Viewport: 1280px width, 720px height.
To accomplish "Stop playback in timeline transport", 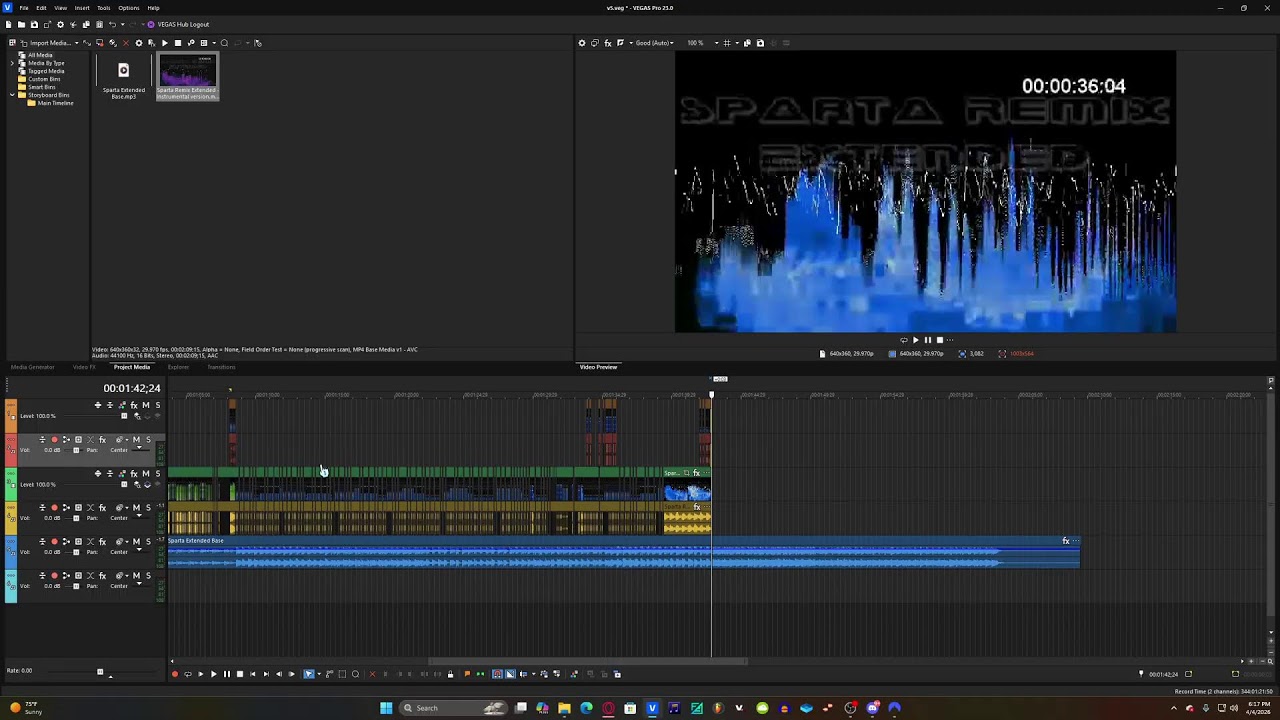I will (x=239, y=674).
